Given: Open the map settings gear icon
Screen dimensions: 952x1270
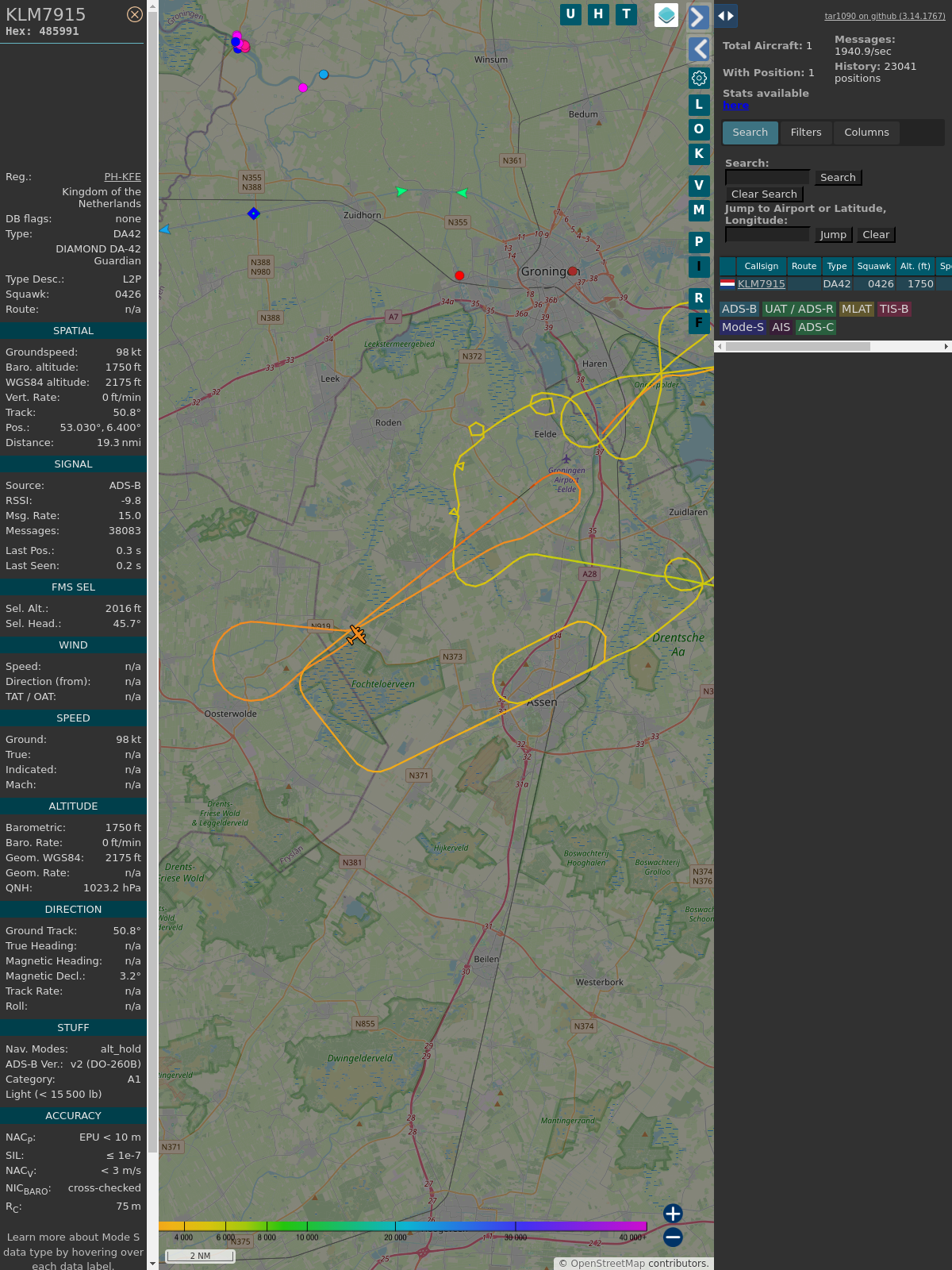Looking at the screenshot, I should click(x=699, y=78).
